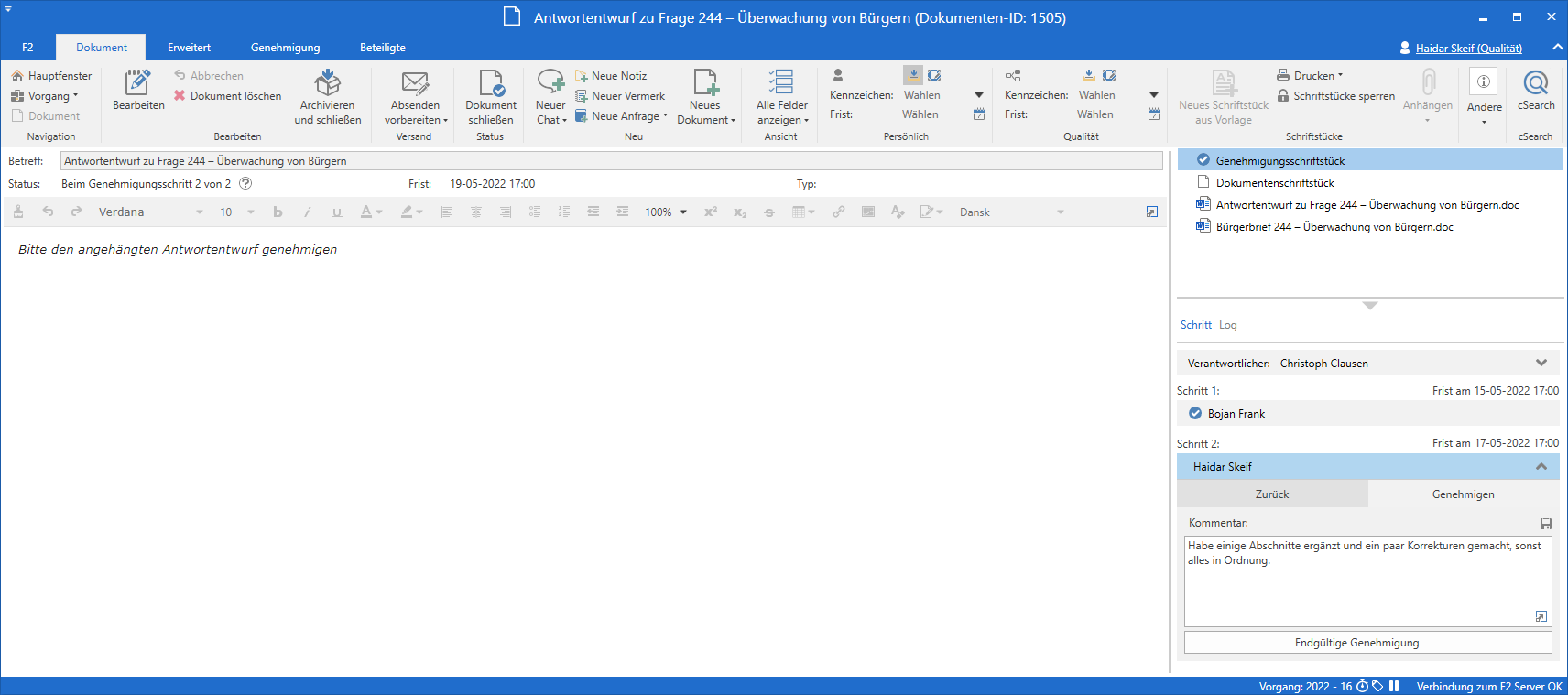Viewport: 1568px width, 695px height.
Task: Toggle the Qualität download-flag icon
Action: pyautogui.click(x=1089, y=75)
